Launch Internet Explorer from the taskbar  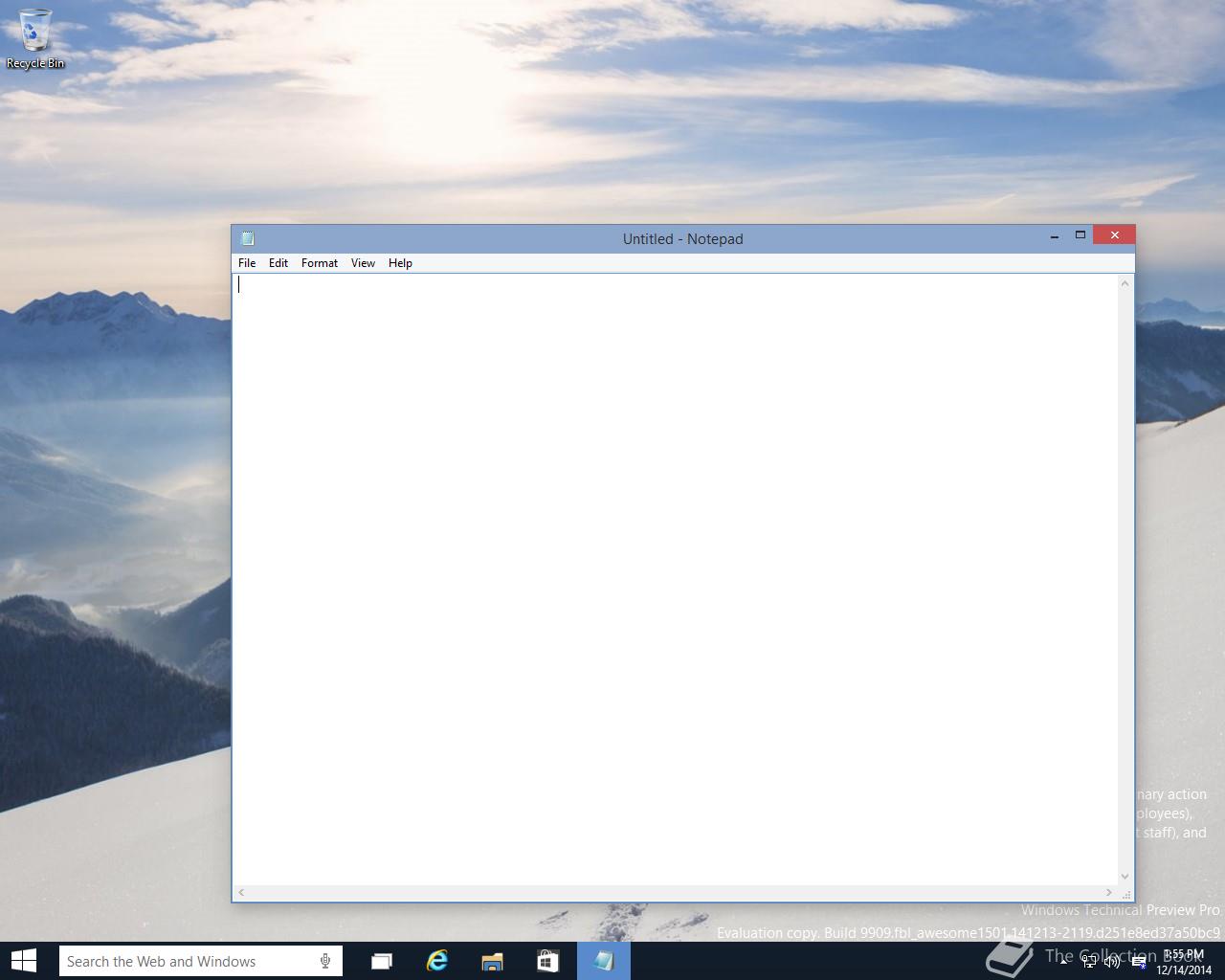click(437, 961)
